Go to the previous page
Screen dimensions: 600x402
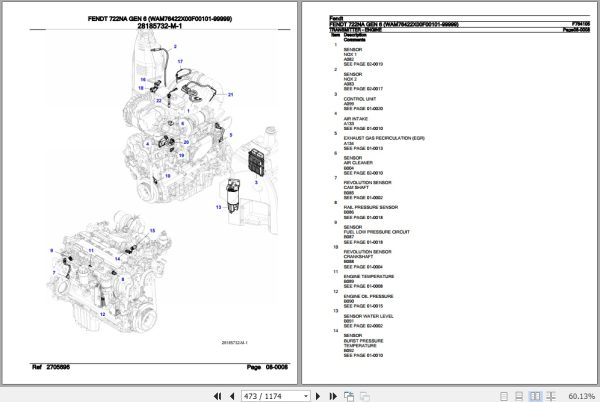click(232, 396)
